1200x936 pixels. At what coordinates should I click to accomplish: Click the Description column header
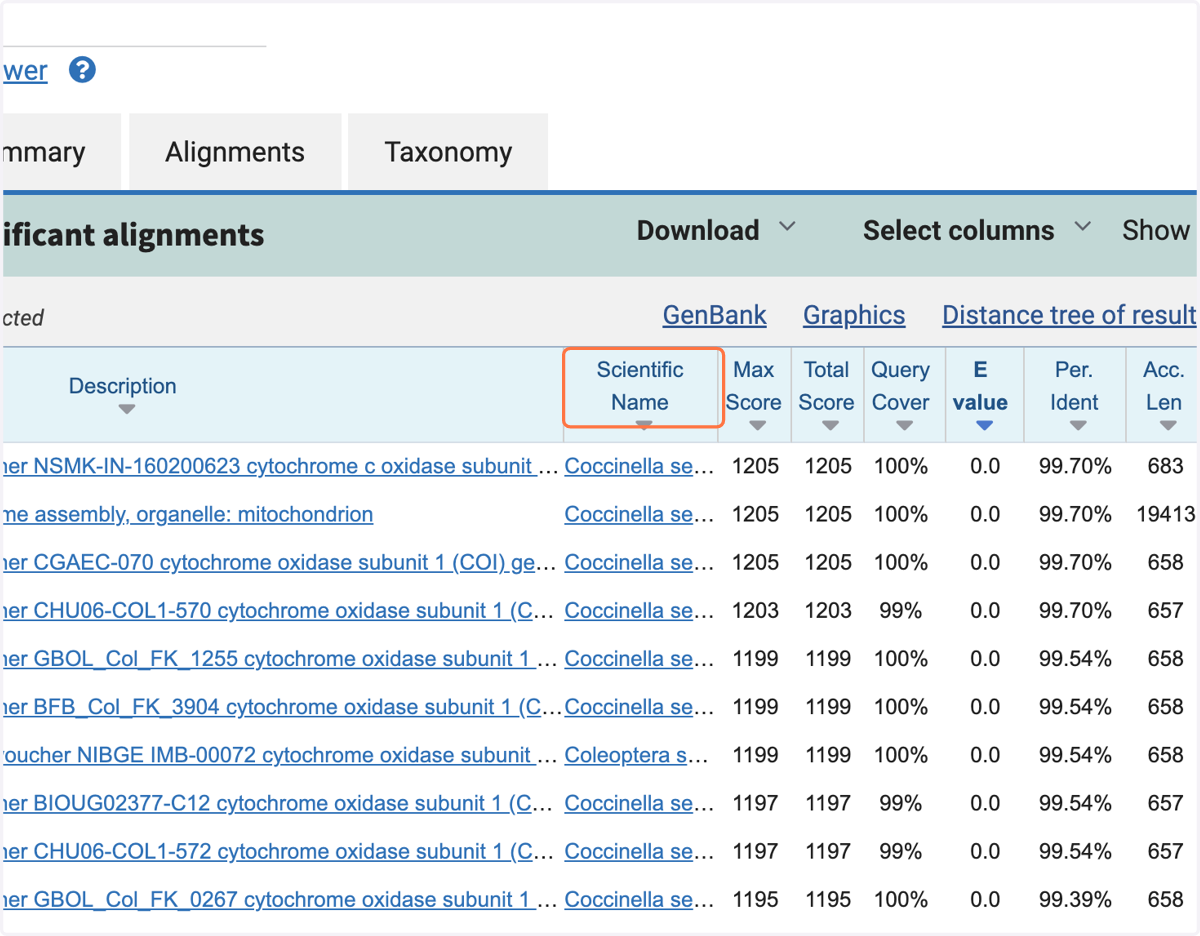coord(122,386)
